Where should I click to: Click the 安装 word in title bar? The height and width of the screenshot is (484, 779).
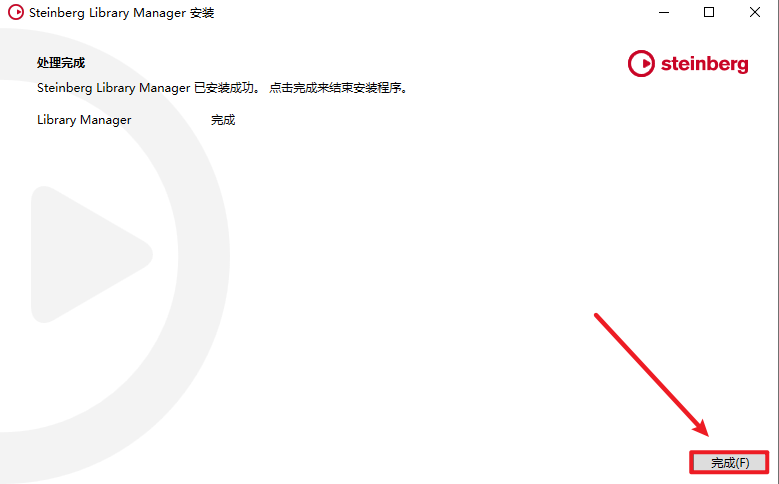202,13
